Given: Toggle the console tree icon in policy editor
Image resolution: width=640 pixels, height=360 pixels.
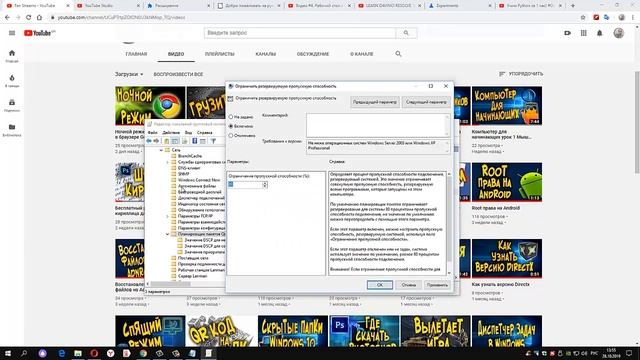Looking at the screenshot, I should (x=175, y=141).
